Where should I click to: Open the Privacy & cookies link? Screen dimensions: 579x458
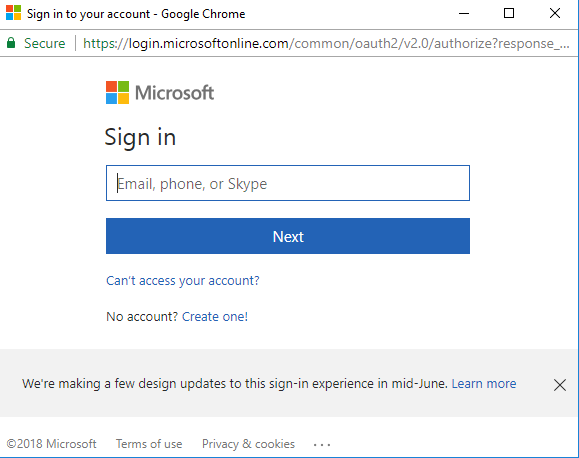[248, 444]
